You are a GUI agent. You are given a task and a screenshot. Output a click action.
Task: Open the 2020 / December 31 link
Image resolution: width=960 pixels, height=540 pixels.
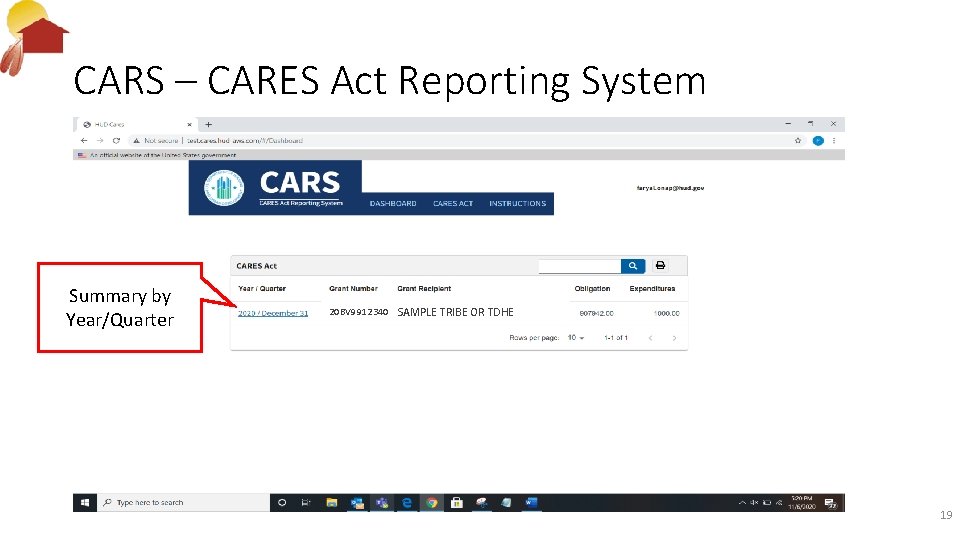pos(273,313)
